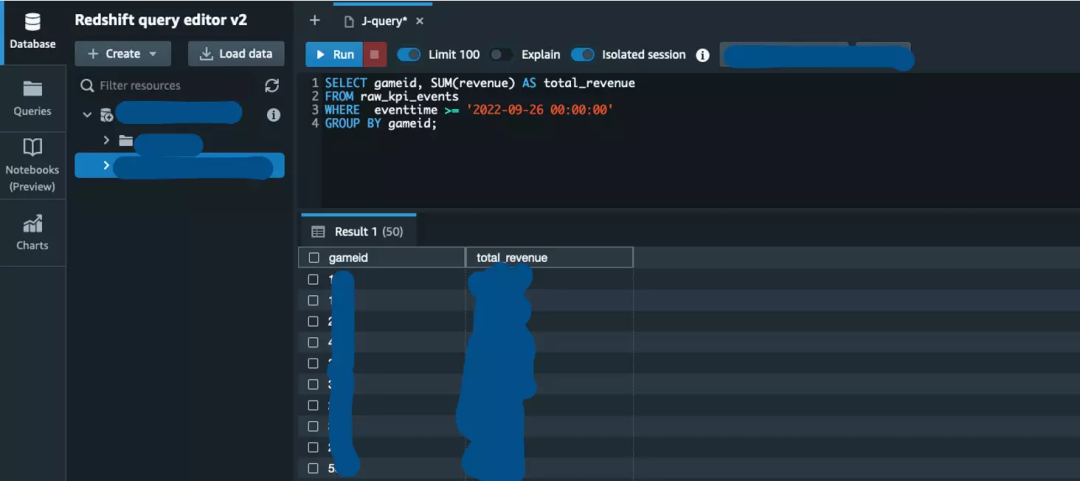Select all rows with header checkbox
The width and height of the screenshot is (1080, 481).
(x=314, y=258)
